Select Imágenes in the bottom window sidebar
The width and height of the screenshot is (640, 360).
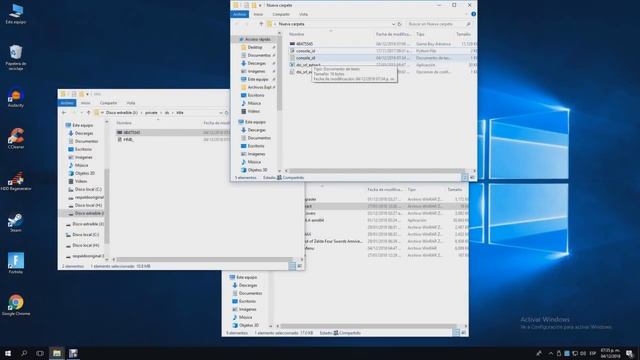click(x=247, y=309)
